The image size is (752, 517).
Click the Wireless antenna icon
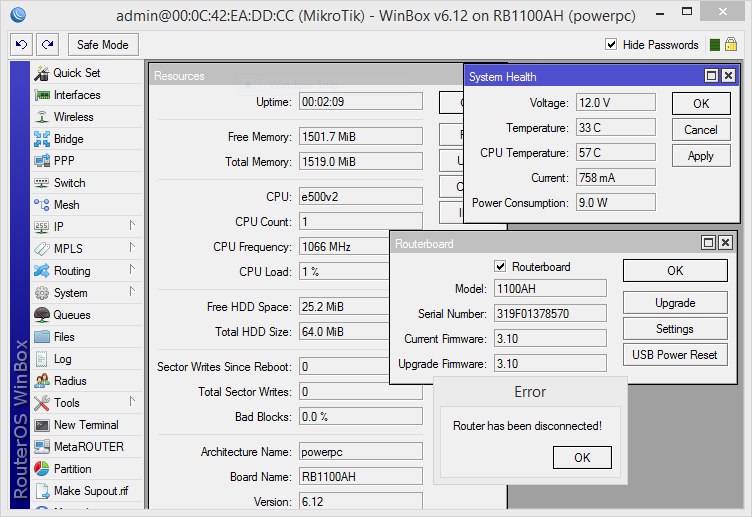(42, 117)
